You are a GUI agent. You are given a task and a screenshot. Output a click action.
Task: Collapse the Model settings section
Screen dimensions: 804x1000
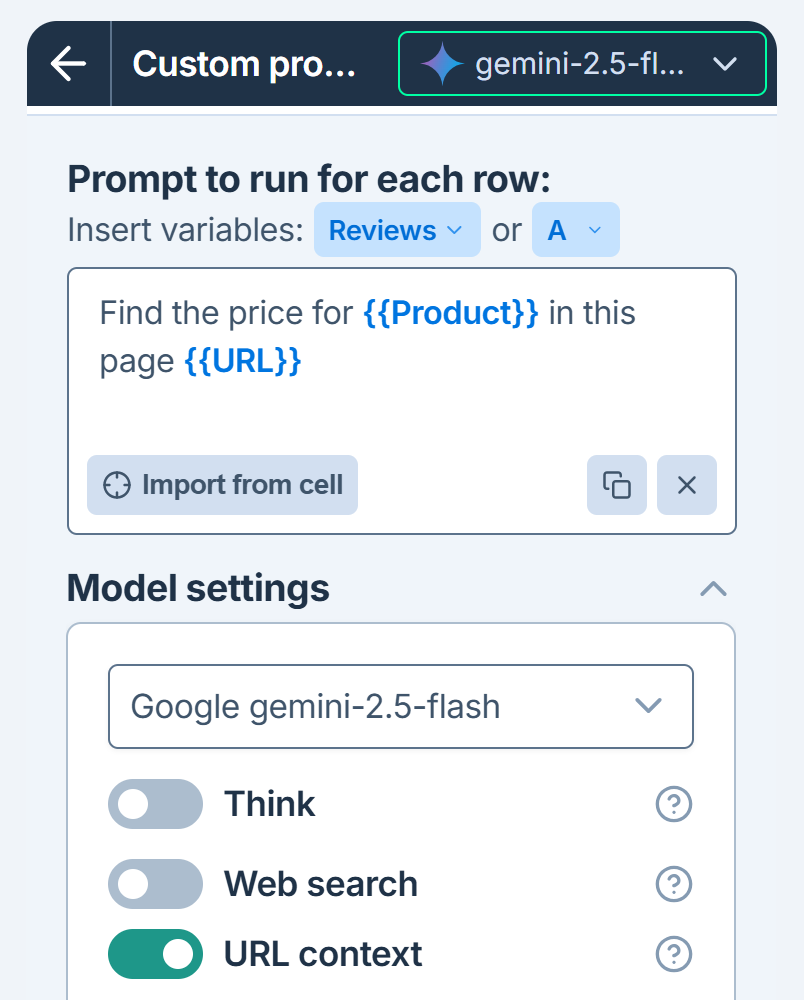point(712,589)
